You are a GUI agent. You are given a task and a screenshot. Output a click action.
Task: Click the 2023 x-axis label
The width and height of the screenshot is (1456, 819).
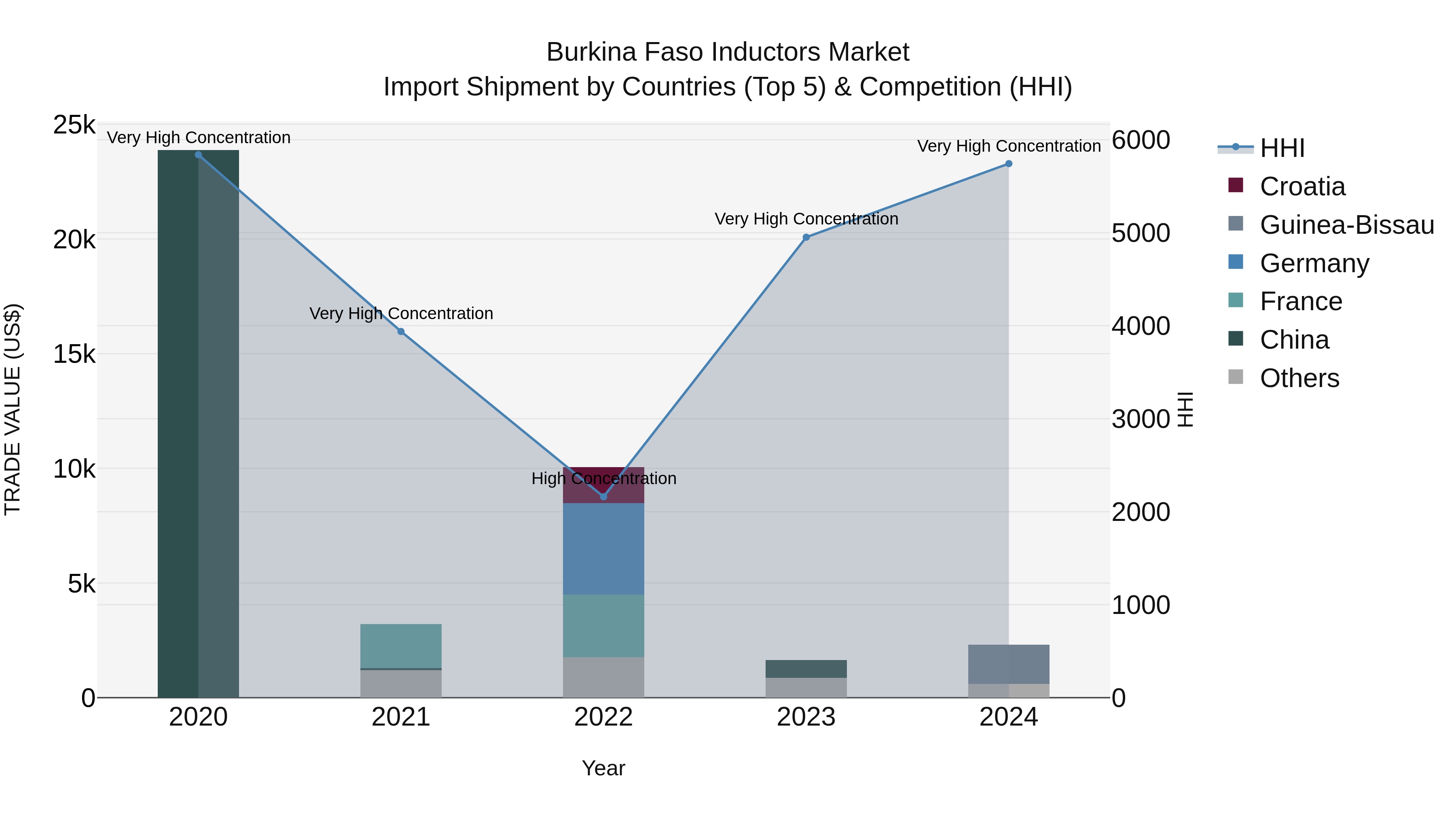click(x=806, y=717)
